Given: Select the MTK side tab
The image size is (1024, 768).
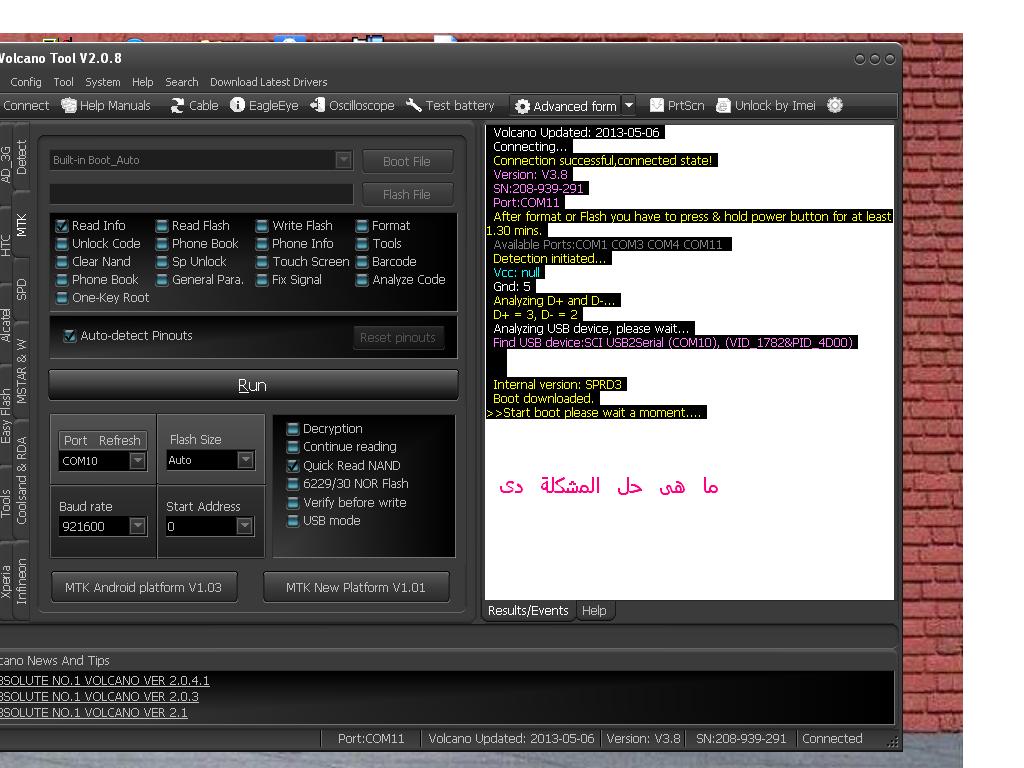Looking at the screenshot, I should (x=22, y=225).
